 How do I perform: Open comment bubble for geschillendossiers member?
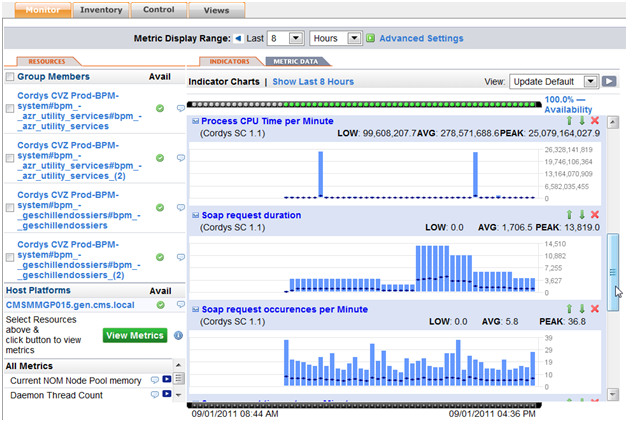(181, 207)
